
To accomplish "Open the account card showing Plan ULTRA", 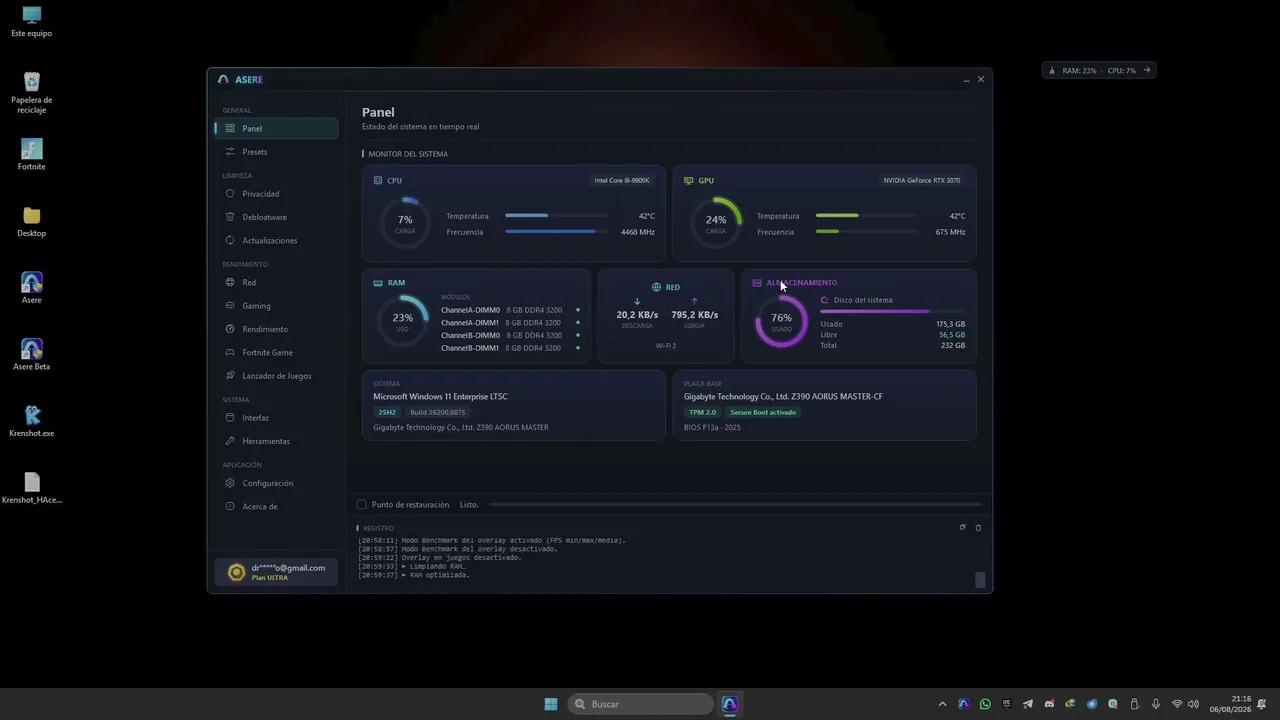I will (276, 572).
